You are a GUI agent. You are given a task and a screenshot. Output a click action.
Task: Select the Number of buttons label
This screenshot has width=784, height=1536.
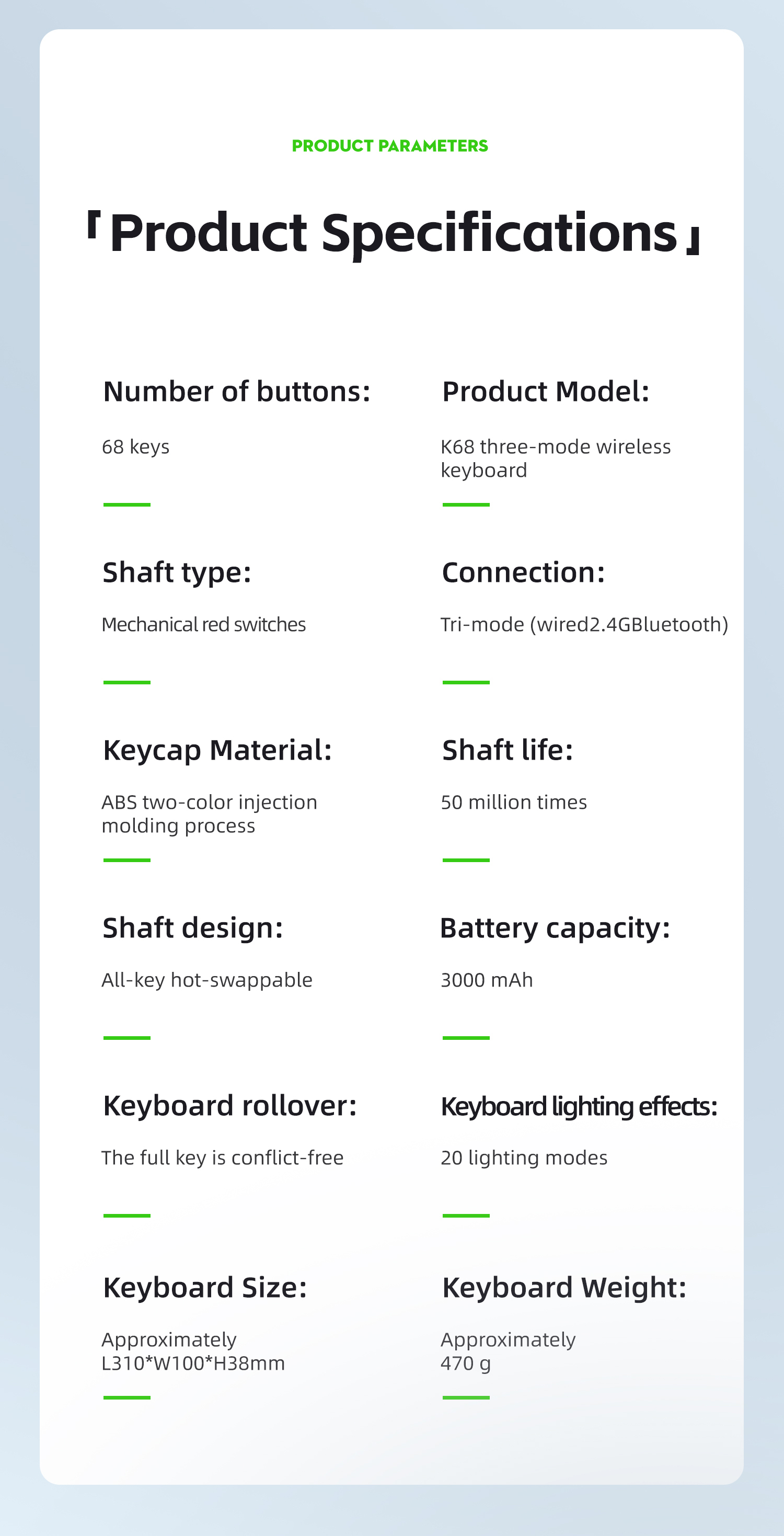click(237, 392)
